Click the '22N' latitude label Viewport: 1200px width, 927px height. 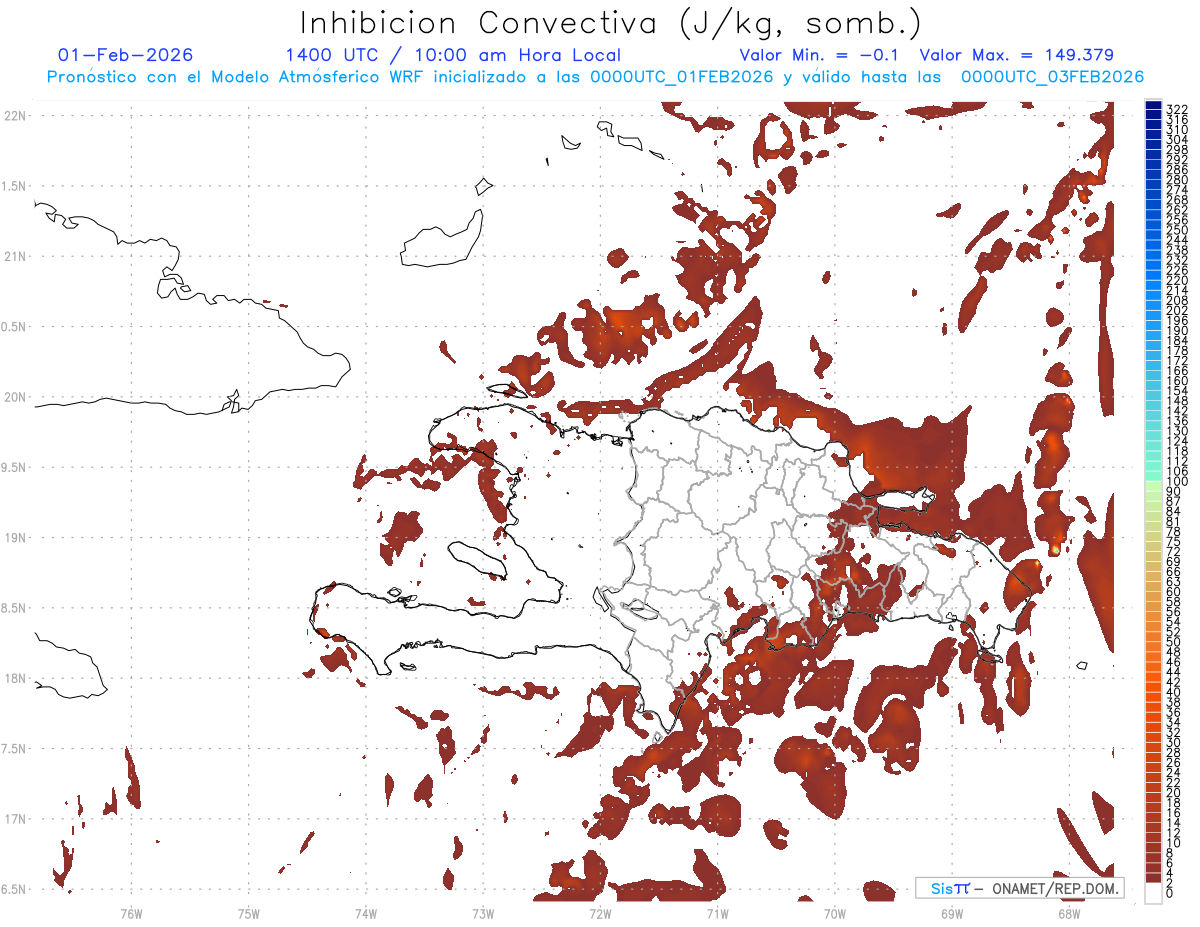(x=14, y=116)
